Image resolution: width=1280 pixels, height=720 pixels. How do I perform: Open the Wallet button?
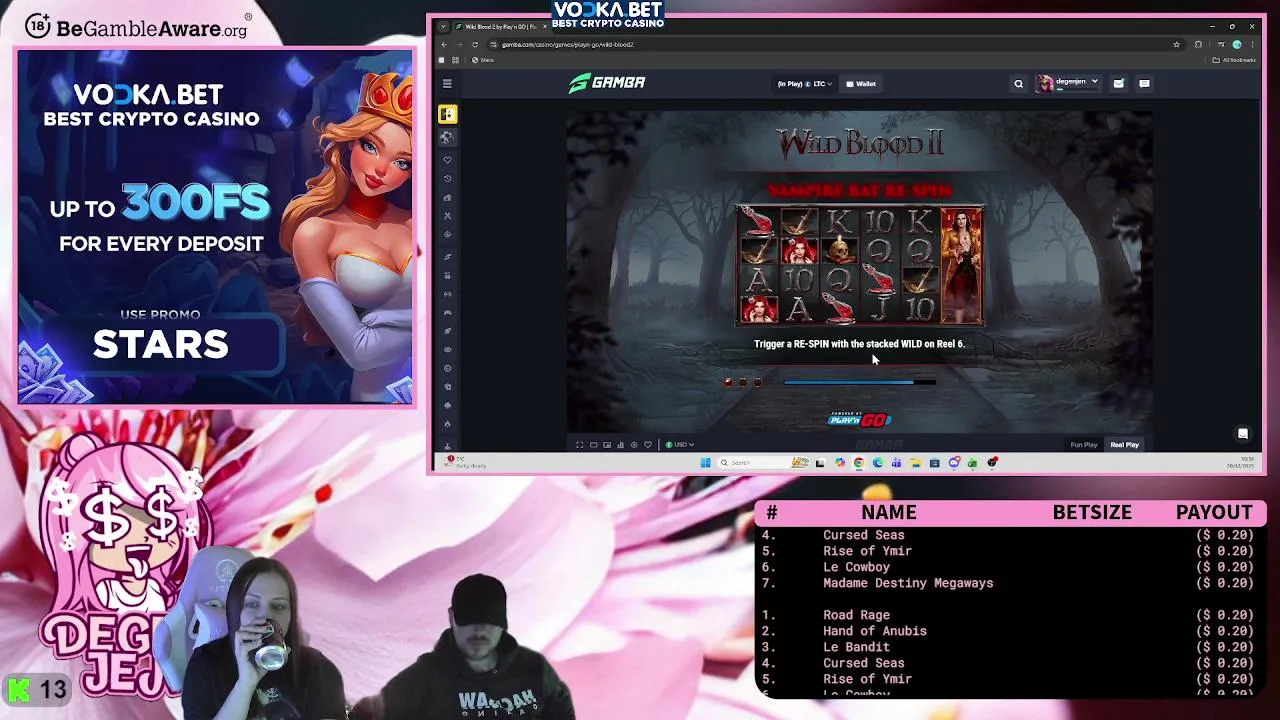(861, 84)
